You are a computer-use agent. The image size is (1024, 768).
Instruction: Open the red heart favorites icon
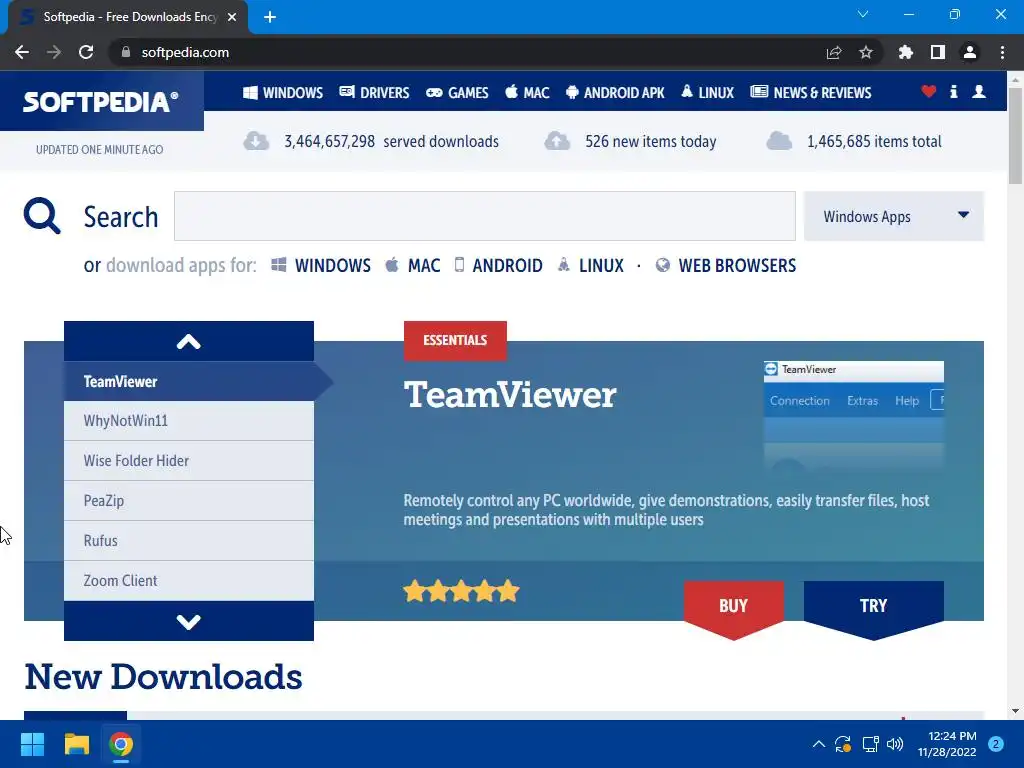click(928, 91)
